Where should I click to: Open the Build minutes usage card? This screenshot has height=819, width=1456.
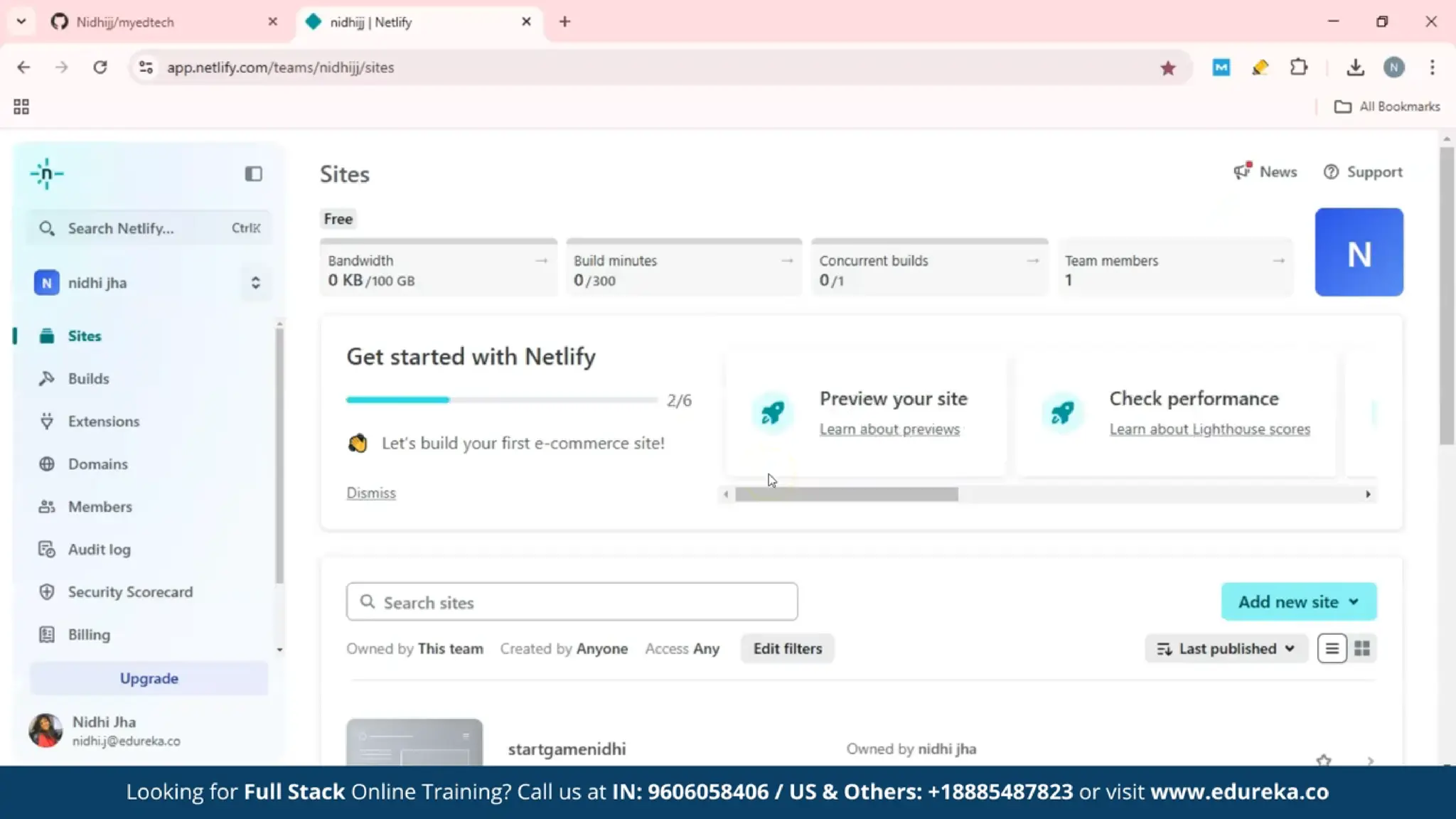[x=684, y=268]
